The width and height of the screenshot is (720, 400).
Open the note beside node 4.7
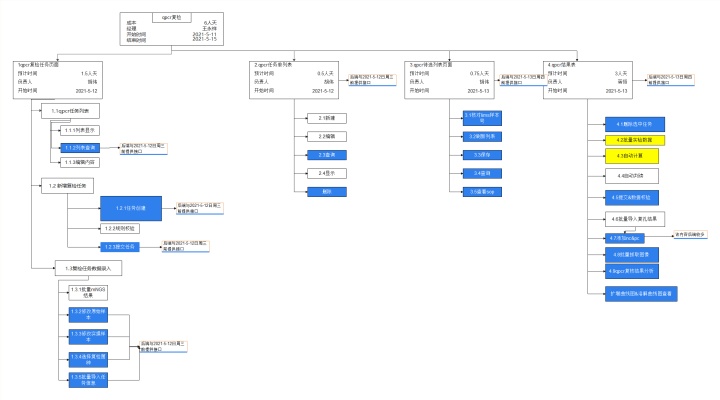(690, 235)
